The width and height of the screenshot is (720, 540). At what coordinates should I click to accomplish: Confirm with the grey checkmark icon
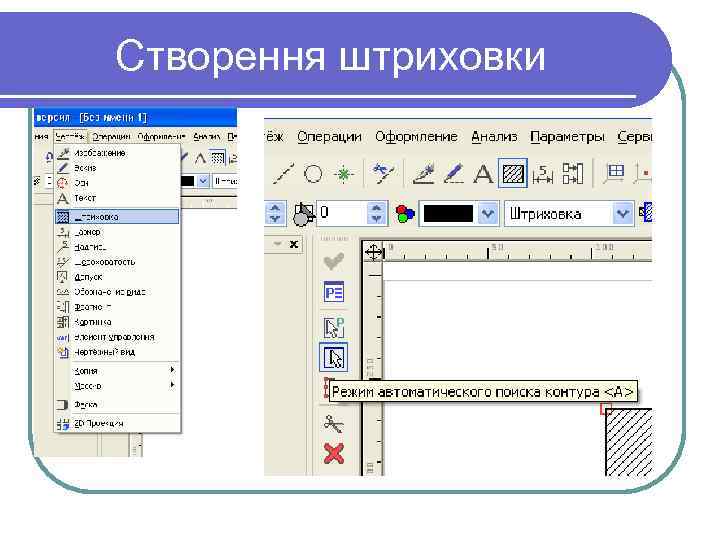(x=334, y=261)
